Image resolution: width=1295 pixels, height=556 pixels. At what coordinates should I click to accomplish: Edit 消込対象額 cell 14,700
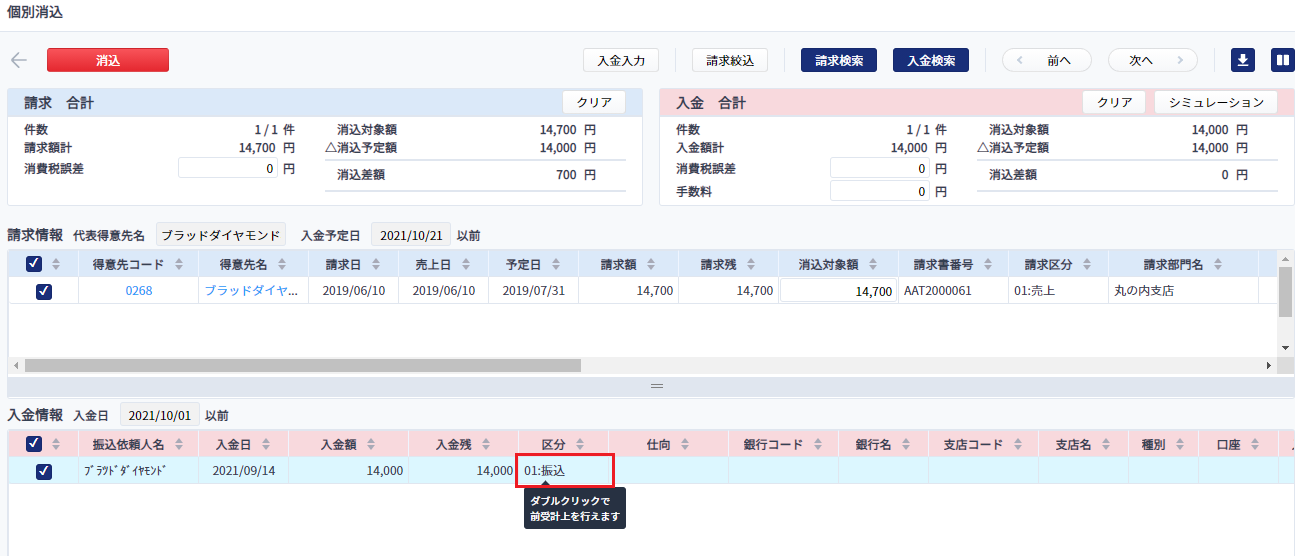click(838, 291)
